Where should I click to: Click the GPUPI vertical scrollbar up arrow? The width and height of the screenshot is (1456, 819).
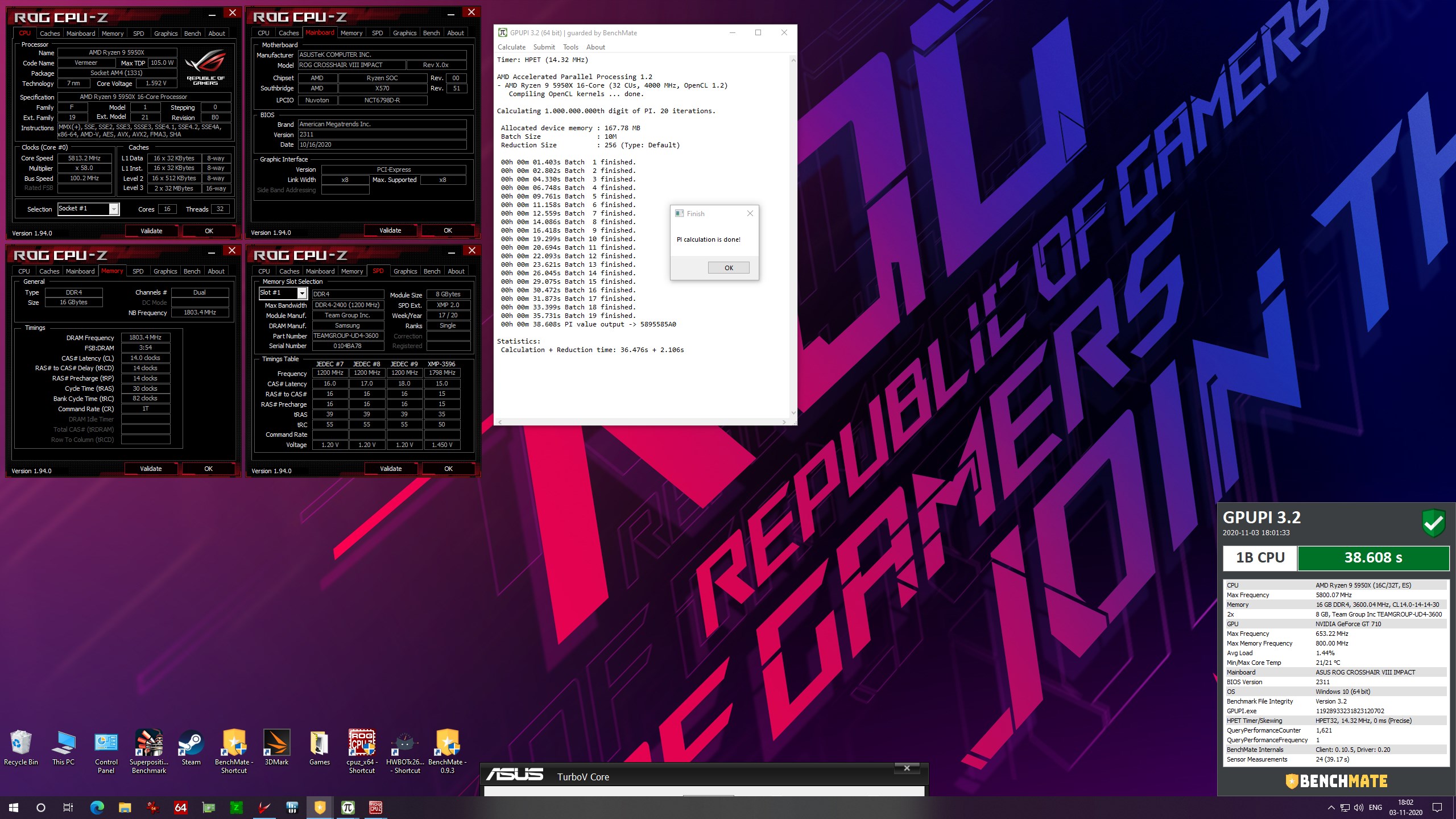point(793,60)
